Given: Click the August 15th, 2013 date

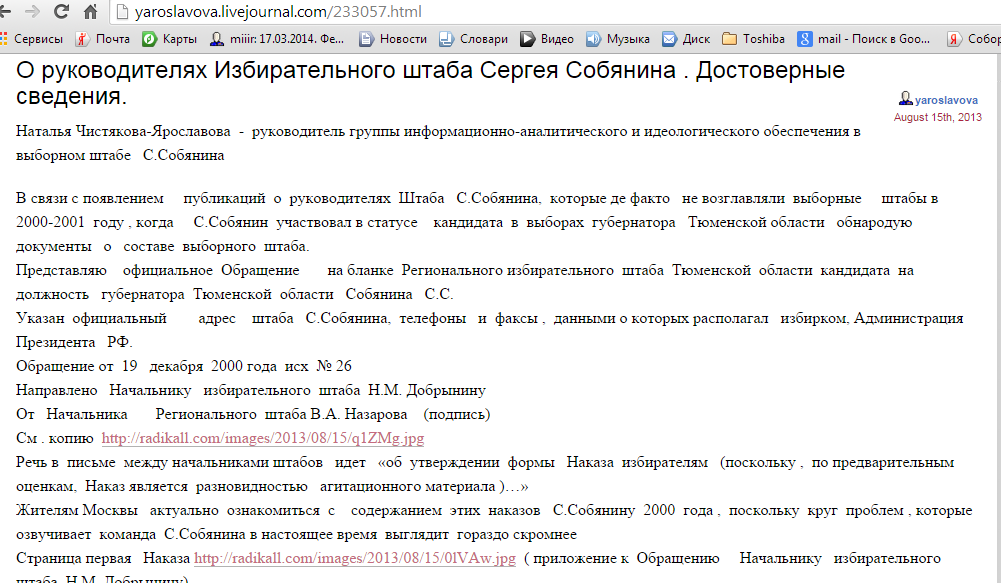Looking at the screenshot, I should (x=937, y=117).
